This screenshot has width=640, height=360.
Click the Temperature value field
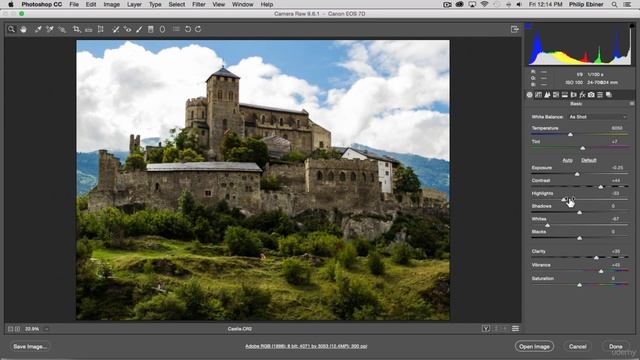[x=617, y=128]
